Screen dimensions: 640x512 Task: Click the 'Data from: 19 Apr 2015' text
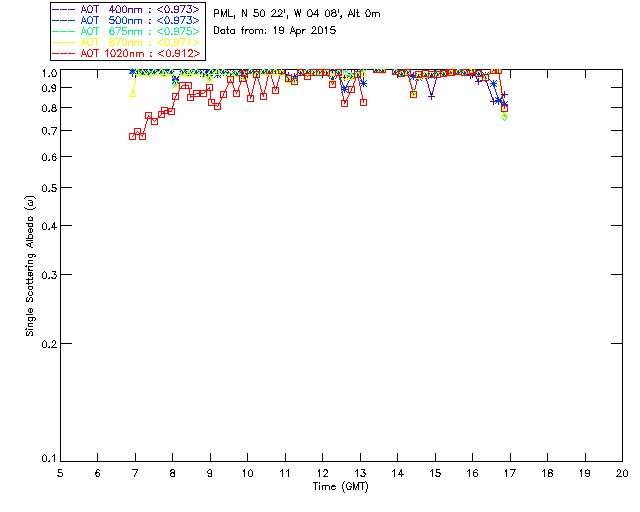275,31
